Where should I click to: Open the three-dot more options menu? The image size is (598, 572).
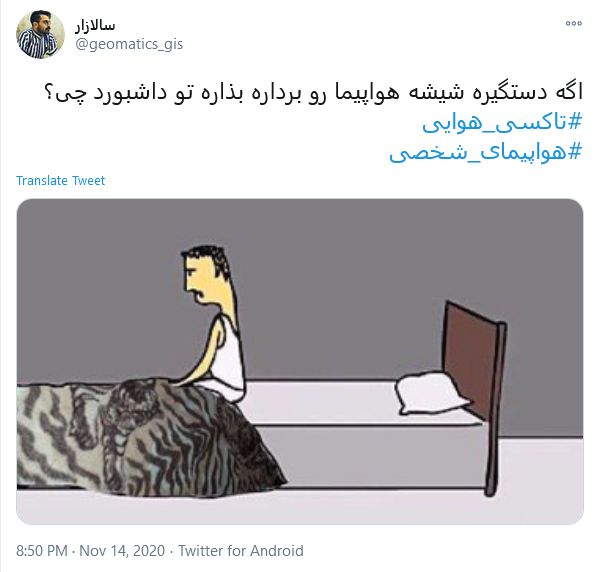pyautogui.click(x=574, y=23)
